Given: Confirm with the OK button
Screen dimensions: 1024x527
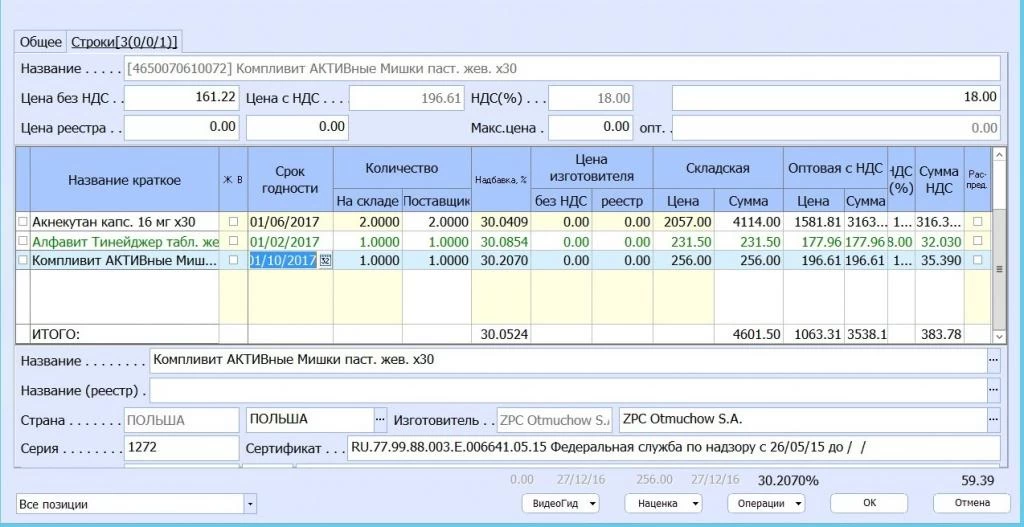Looking at the screenshot, I should click(869, 503).
